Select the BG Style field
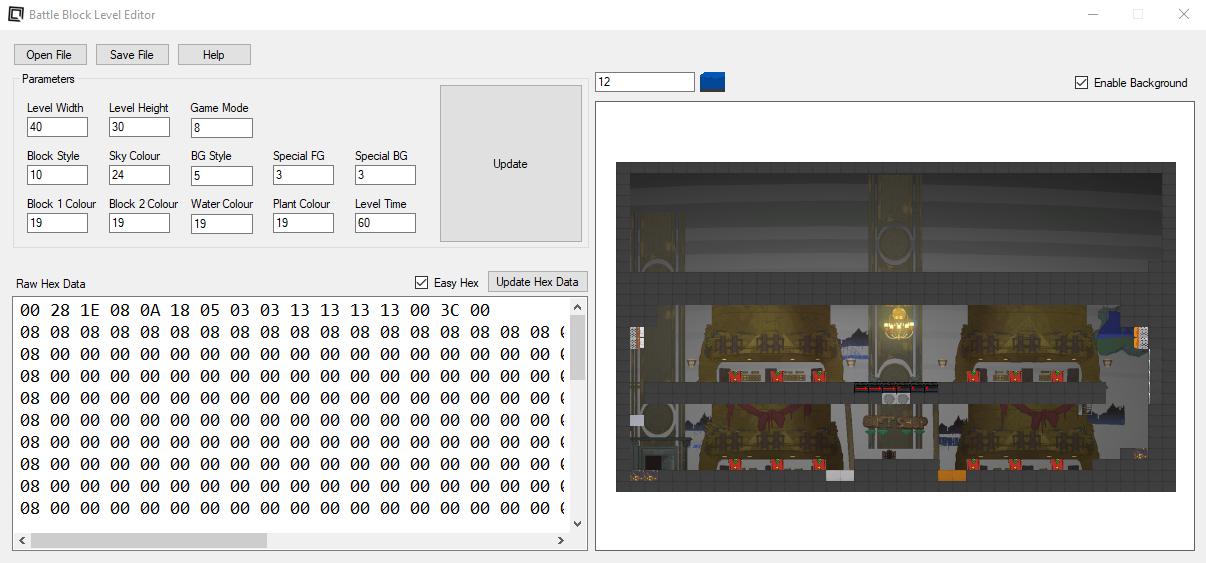Viewport: 1206px width, 563px height. [x=222, y=176]
